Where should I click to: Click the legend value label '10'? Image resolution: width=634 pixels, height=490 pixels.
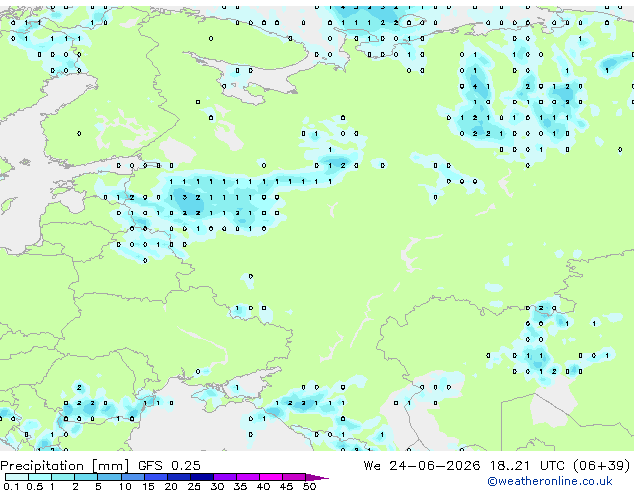click(125, 486)
